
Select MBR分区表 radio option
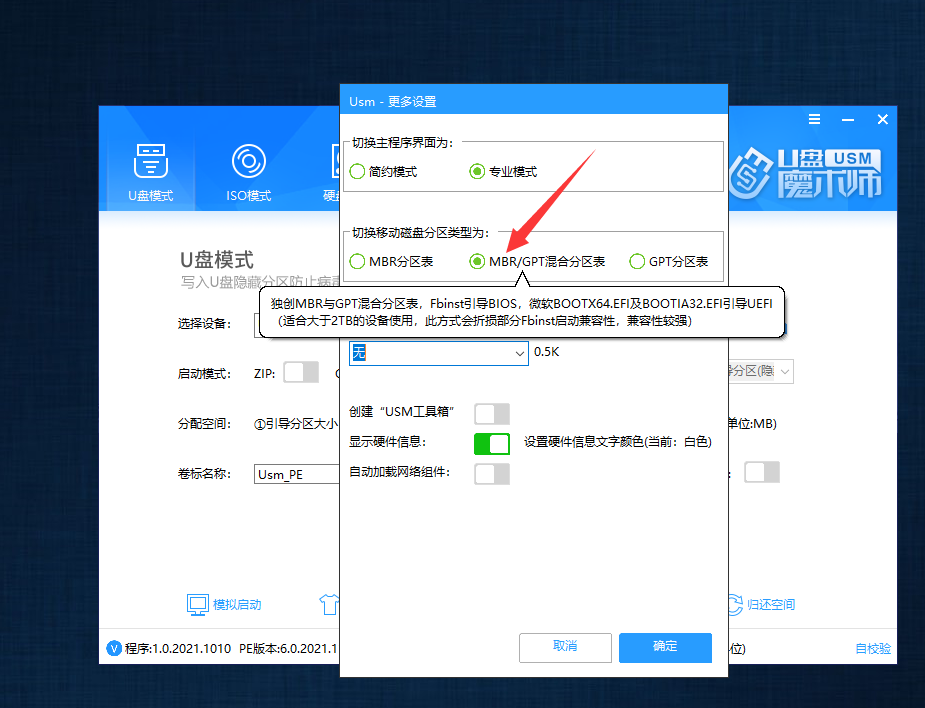[x=357, y=261]
